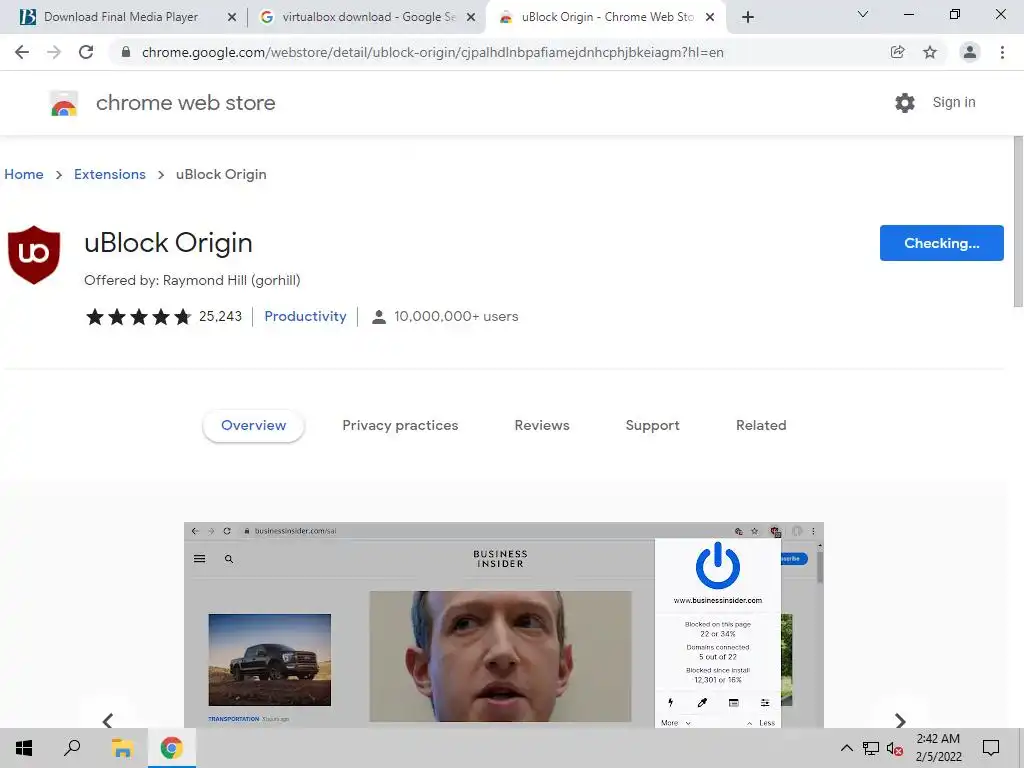Image resolution: width=1024 pixels, height=768 pixels.
Task: Open the Windows Start menu
Action: pos(24,748)
